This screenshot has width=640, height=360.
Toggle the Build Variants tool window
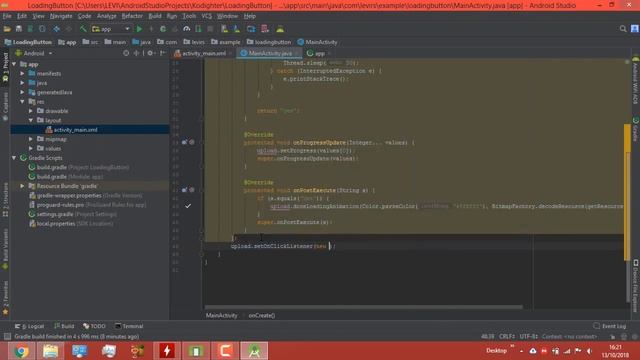pyautogui.click(x=5, y=249)
